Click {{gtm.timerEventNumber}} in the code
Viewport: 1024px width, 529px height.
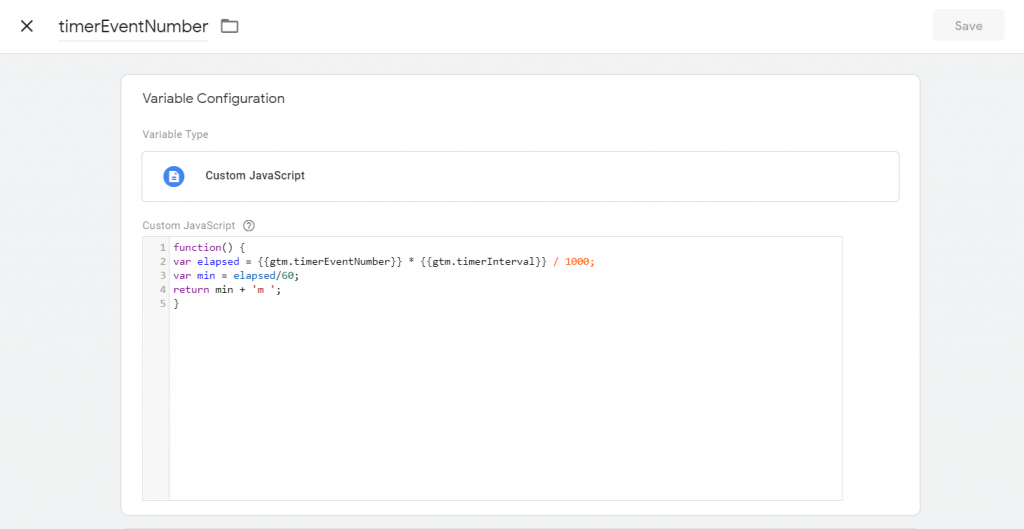[x=330, y=262]
